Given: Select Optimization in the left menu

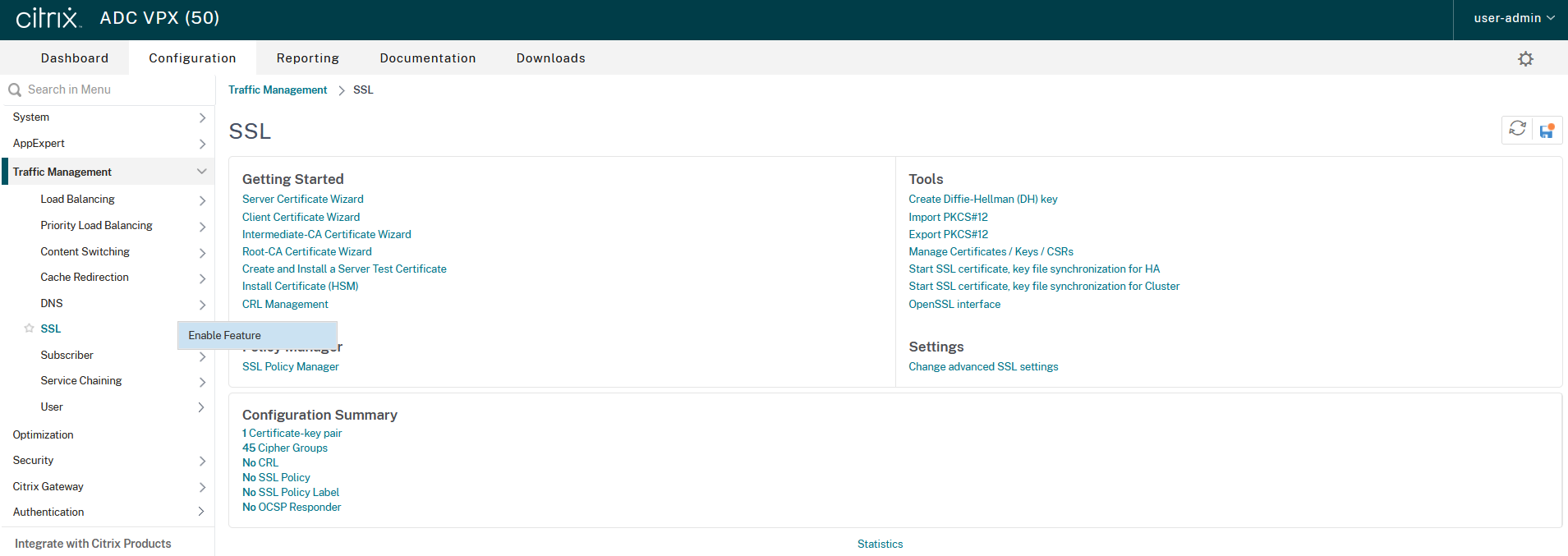Looking at the screenshot, I should [x=44, y=435].
